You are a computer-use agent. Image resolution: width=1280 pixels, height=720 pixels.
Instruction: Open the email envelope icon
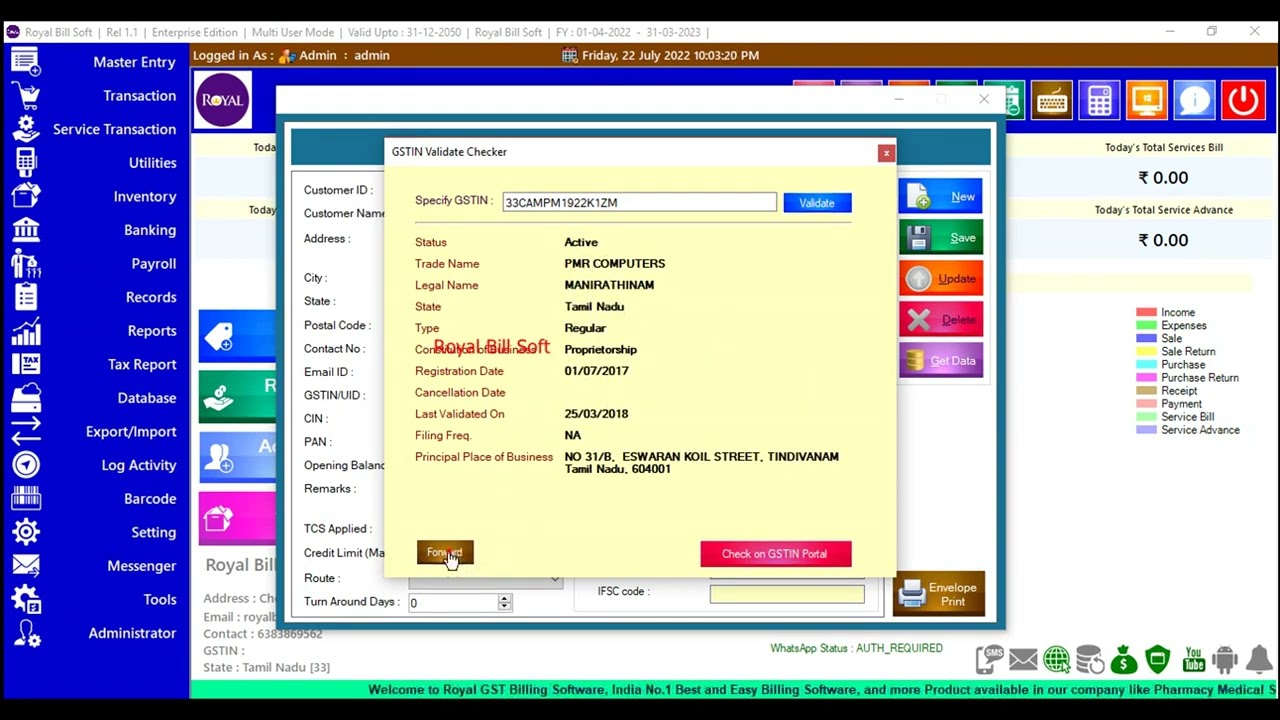pos(1023,659)
